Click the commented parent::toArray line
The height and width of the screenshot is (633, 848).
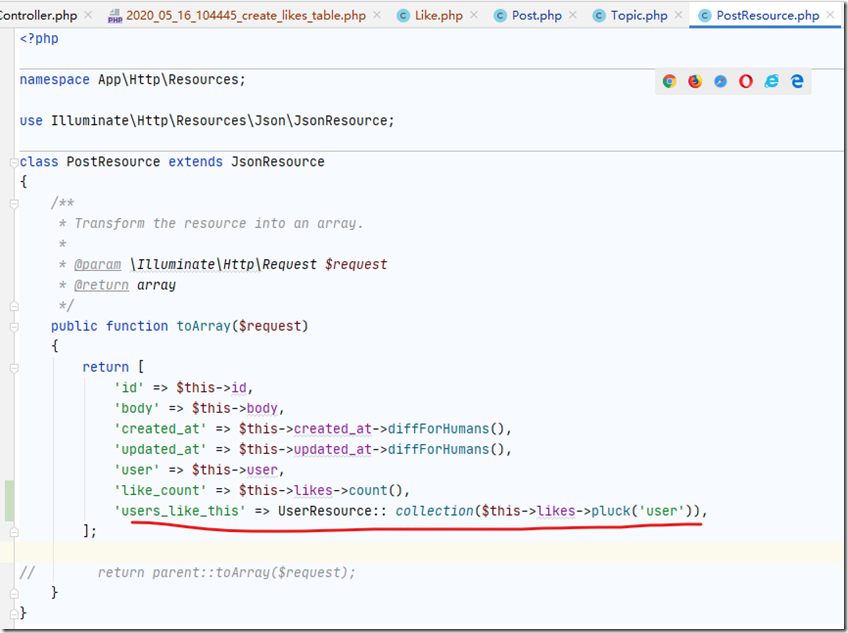(226, 572)
